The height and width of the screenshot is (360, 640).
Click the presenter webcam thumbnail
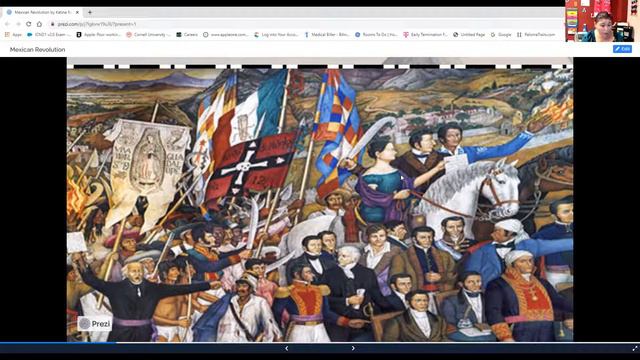click(602, 21)
